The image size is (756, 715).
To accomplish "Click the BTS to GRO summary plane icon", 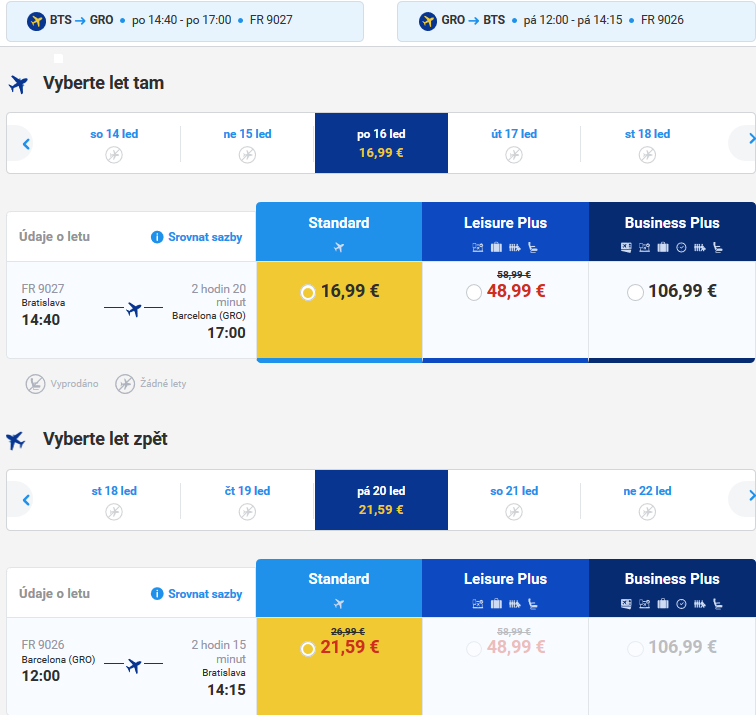I will click(36, 21).
